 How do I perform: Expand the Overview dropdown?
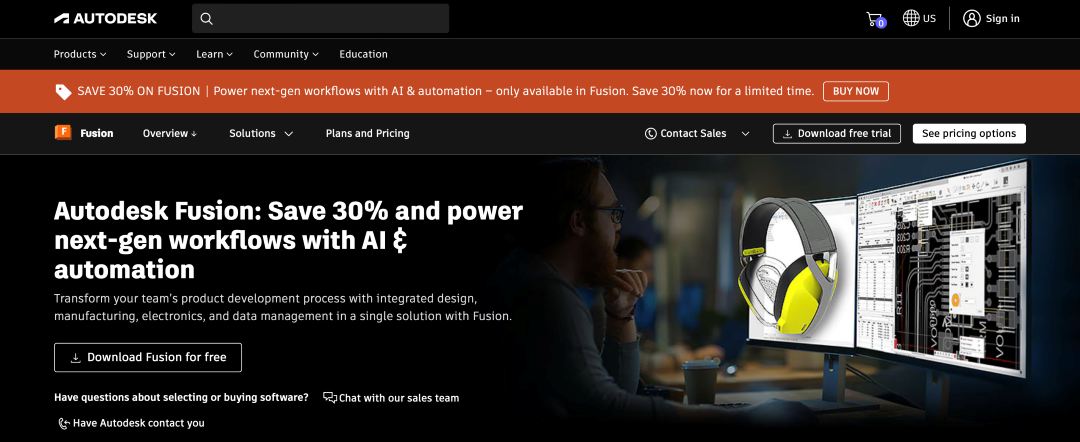click(169, 134)
